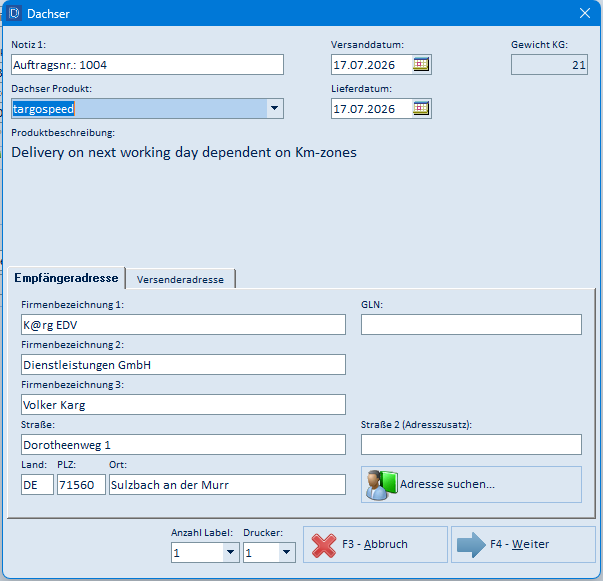Click the Gewicht KG label
Screen dimensions: 603x581
(x=539, y=45)
